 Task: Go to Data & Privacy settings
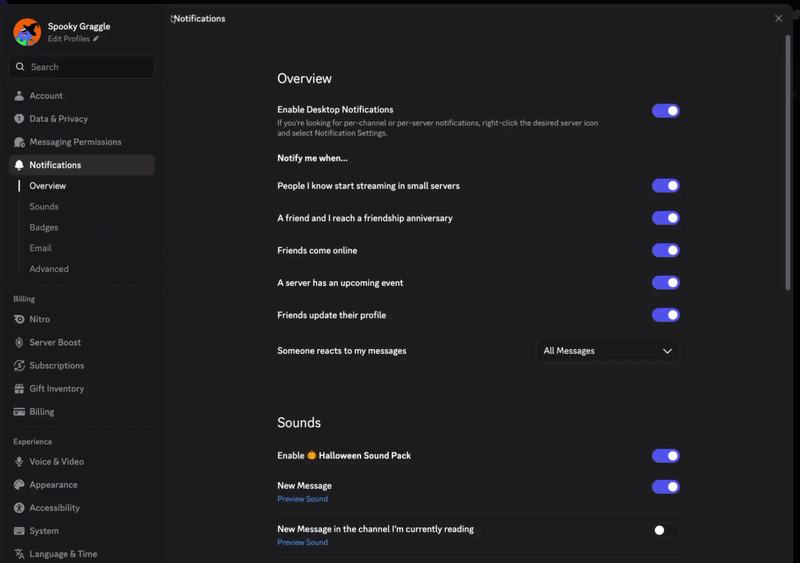coord(82,118)
